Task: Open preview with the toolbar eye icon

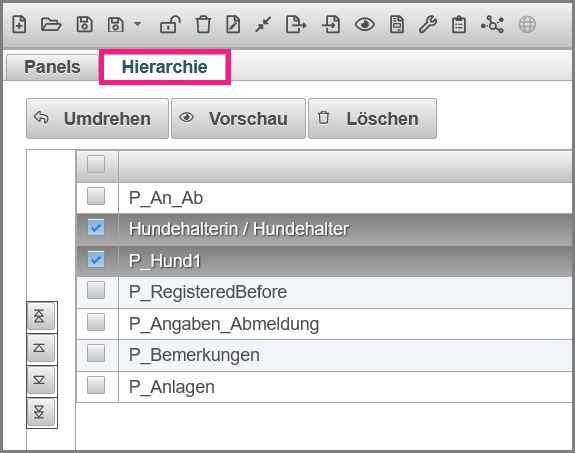Action: [365, 25]
